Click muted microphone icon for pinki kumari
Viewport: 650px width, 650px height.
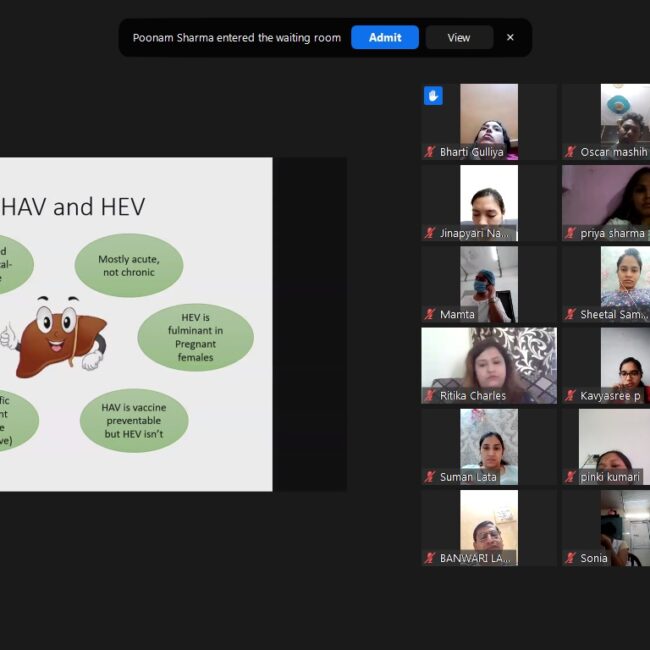tap(570, 477)
